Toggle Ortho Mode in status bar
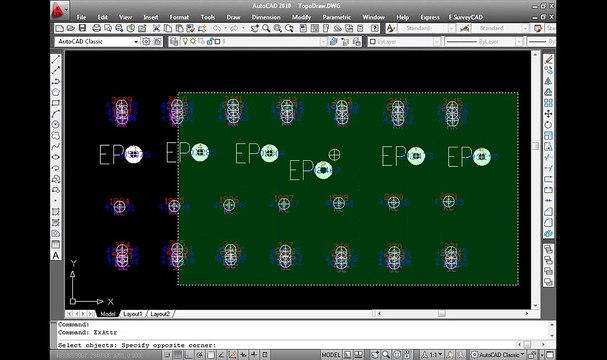The image size is (607, 360). 189,355
